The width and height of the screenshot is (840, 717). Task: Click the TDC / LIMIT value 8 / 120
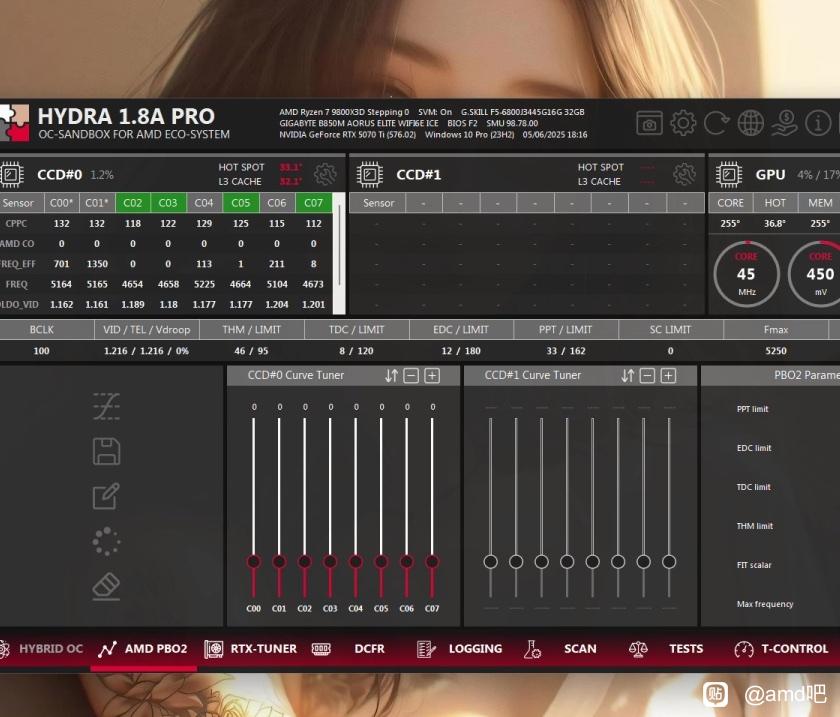[x=356, y=351]
